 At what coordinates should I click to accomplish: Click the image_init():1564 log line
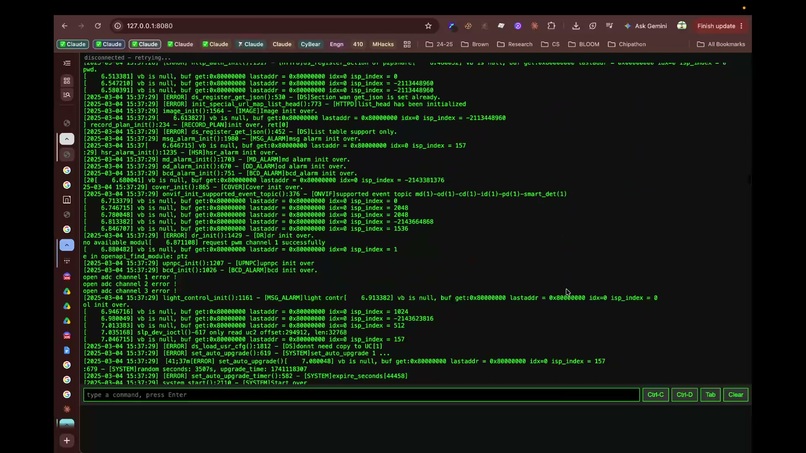pyautogui.click(x=200, y=111)
